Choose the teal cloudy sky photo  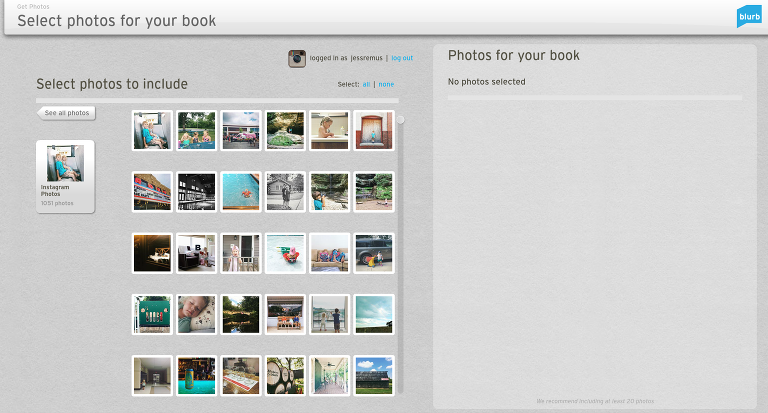tap(373, 314)
